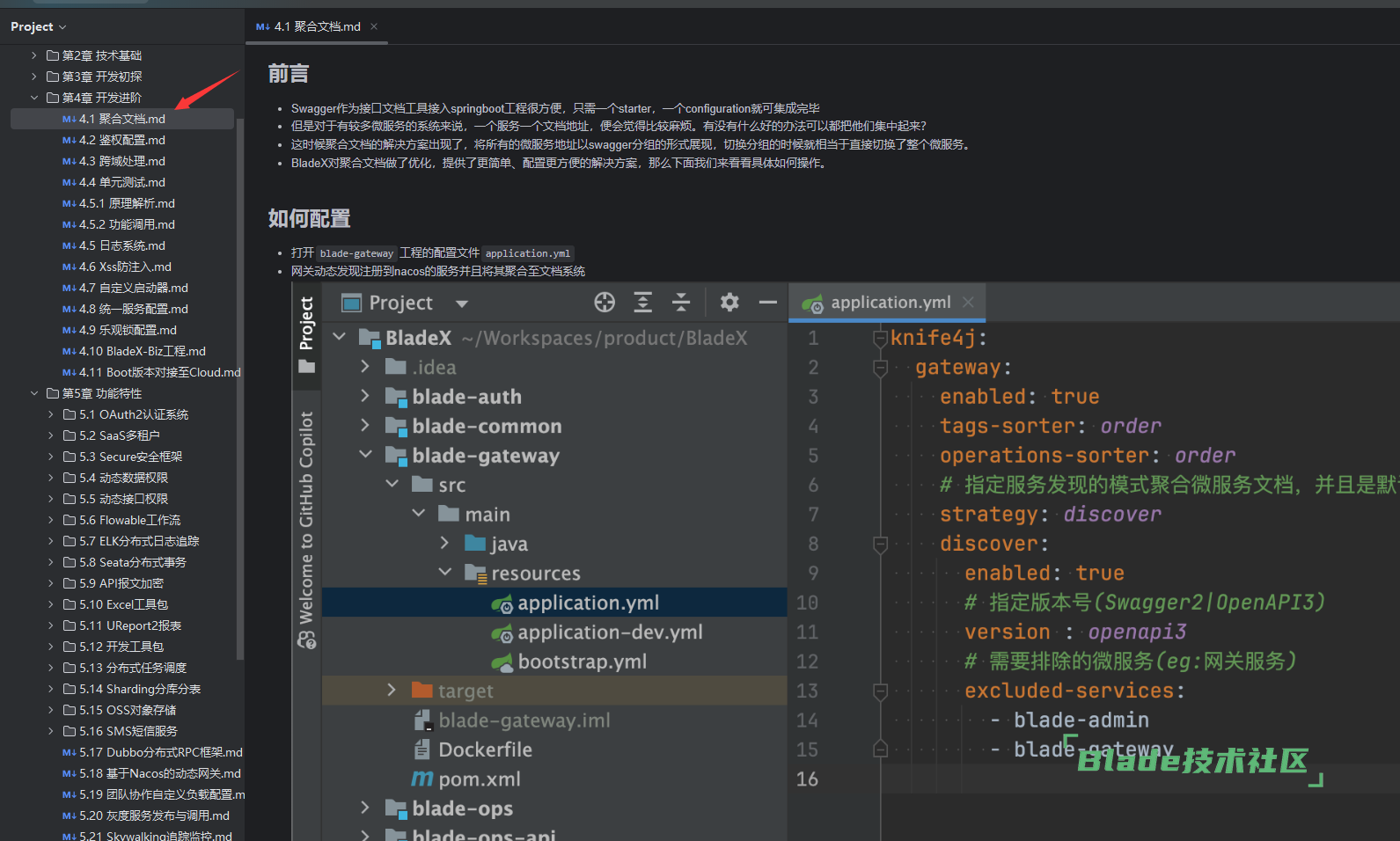Viewport: 1400px width, 841px height.
Task: Click the markdown icon of 5.17 Dubbo file
Action: 69,752
